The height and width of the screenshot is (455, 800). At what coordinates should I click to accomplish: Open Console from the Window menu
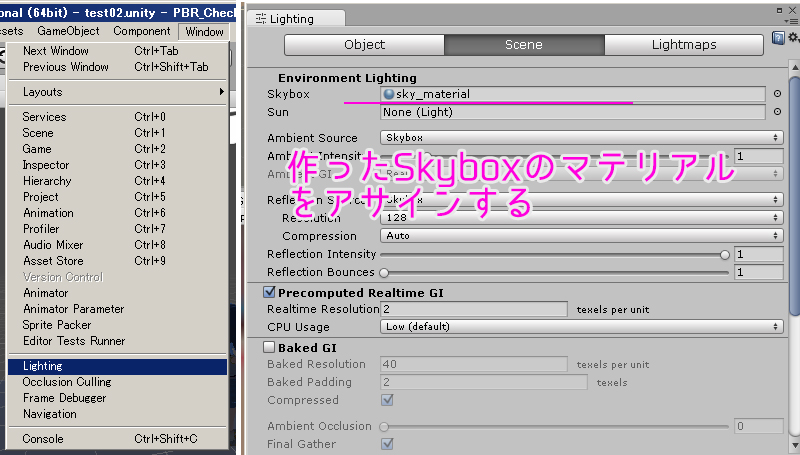pos(117,439)
